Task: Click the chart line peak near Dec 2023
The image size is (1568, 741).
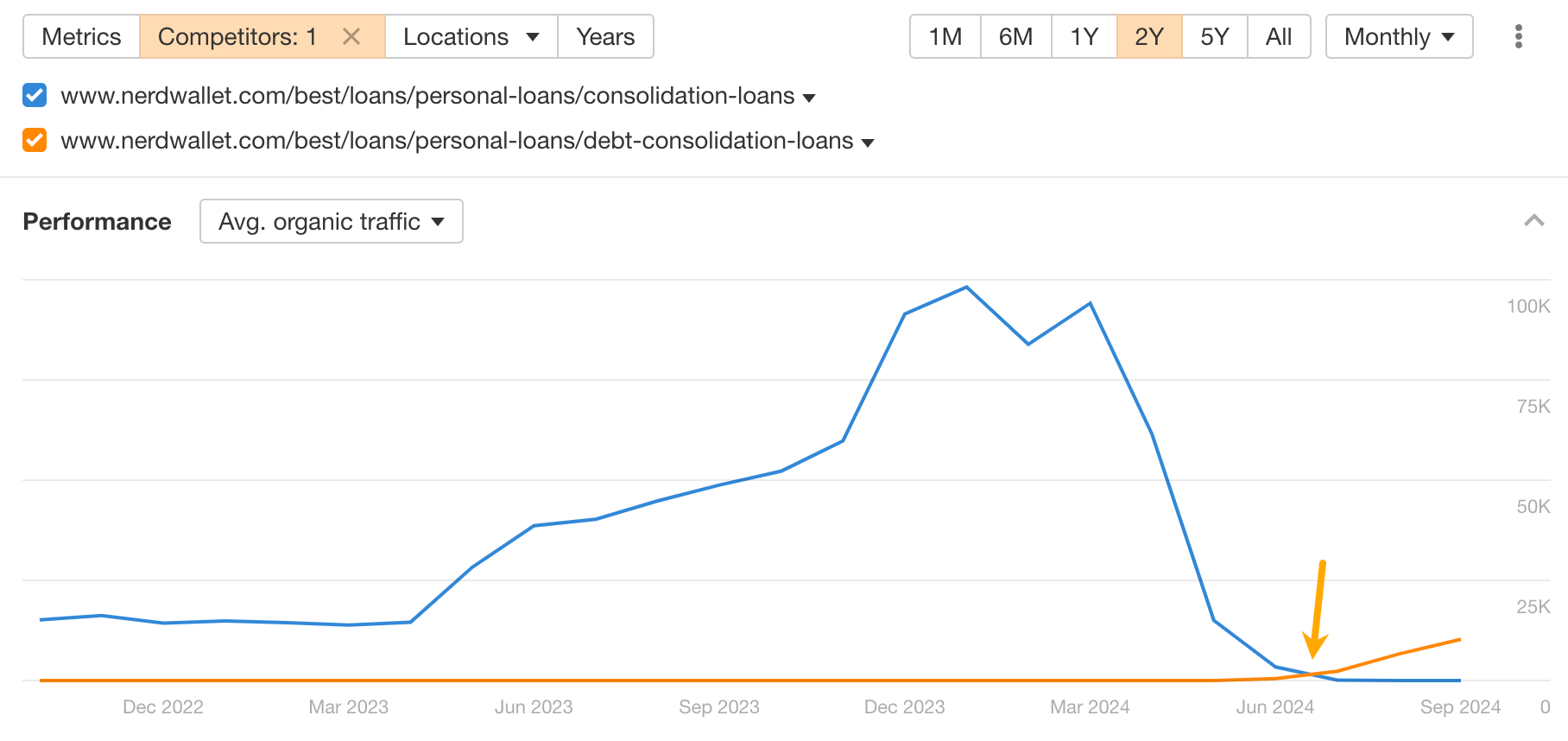Action: point(966,288)
